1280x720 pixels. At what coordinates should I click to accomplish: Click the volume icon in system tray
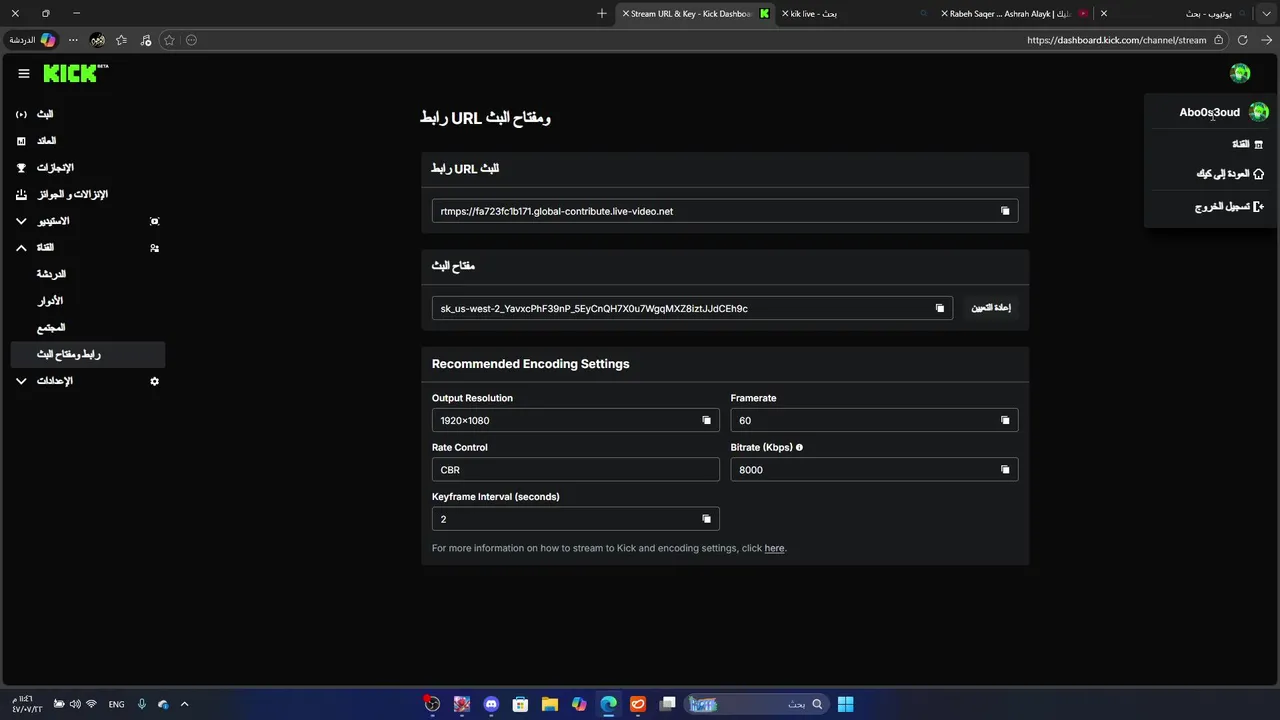click(x=75, y=704)
